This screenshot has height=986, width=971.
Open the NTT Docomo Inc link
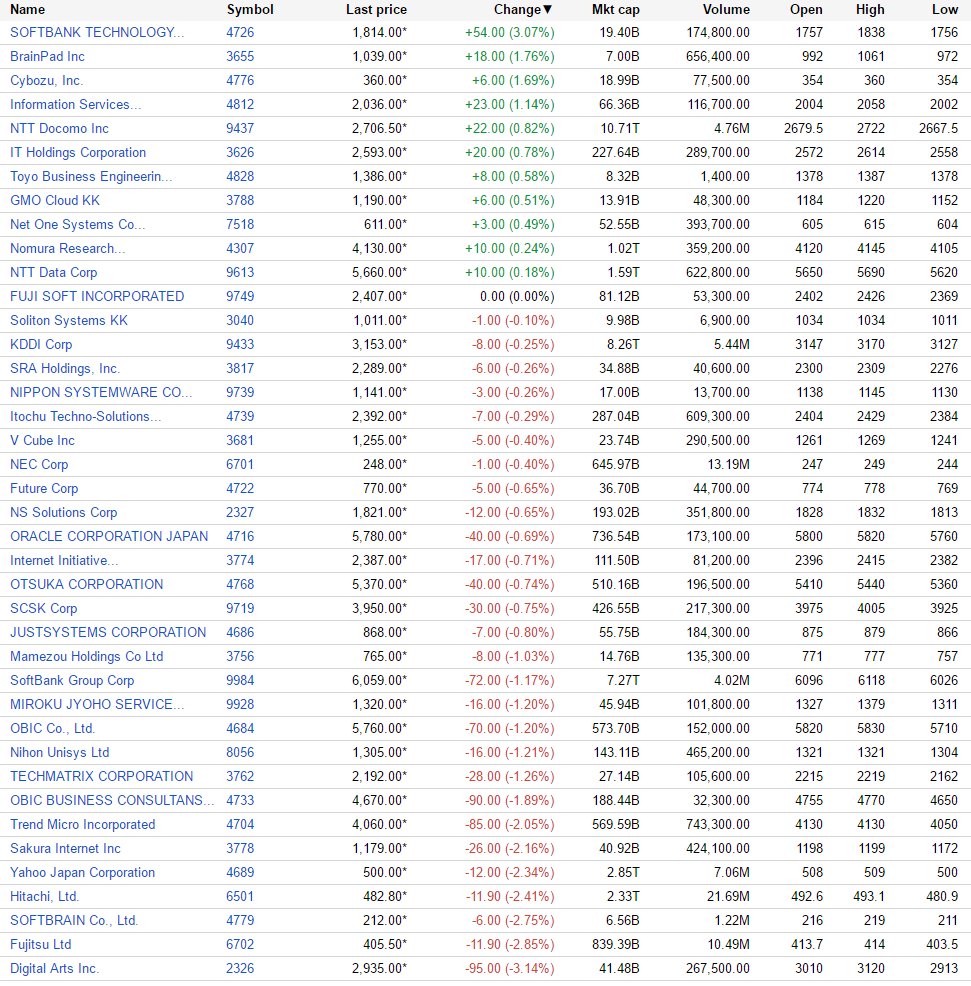point(59,128)
